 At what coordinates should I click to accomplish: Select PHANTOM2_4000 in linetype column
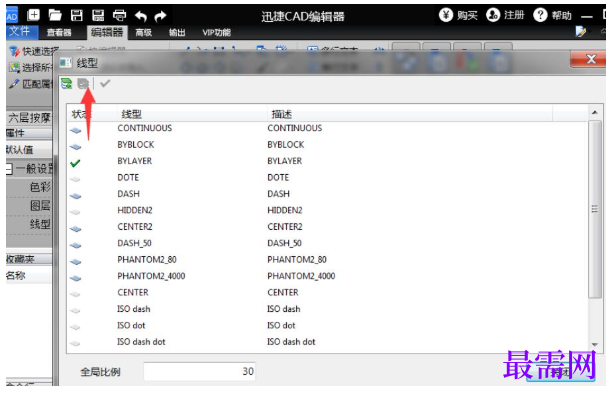tap(151, 276)
